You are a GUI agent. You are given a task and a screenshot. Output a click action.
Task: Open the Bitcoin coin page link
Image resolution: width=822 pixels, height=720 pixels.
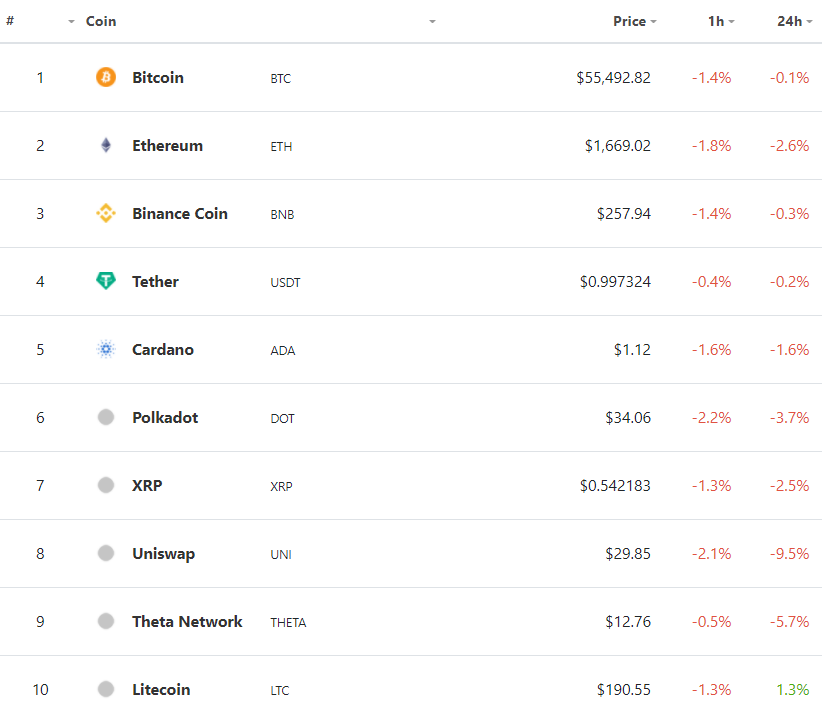tap(158, 77)
